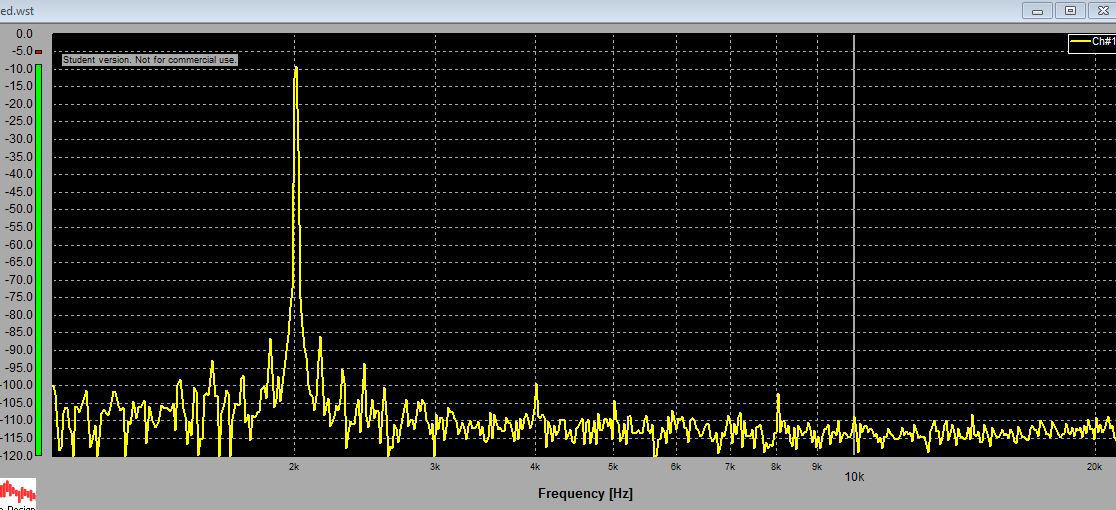The image size is (1116, 510).
Task: Click the 2k frequency axis label
Action: click(293, 467)
